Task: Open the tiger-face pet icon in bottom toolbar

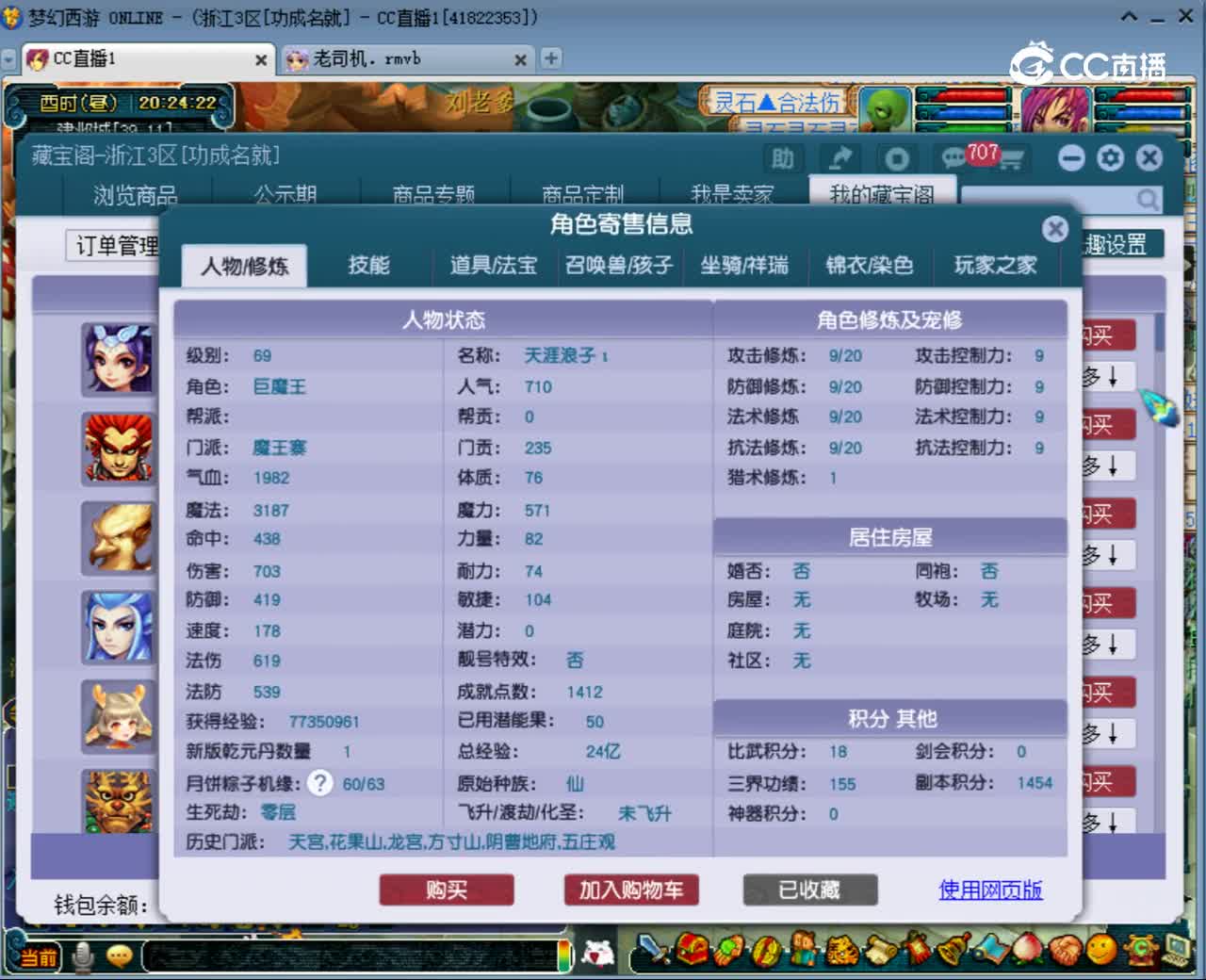Action: click(841, 952)
